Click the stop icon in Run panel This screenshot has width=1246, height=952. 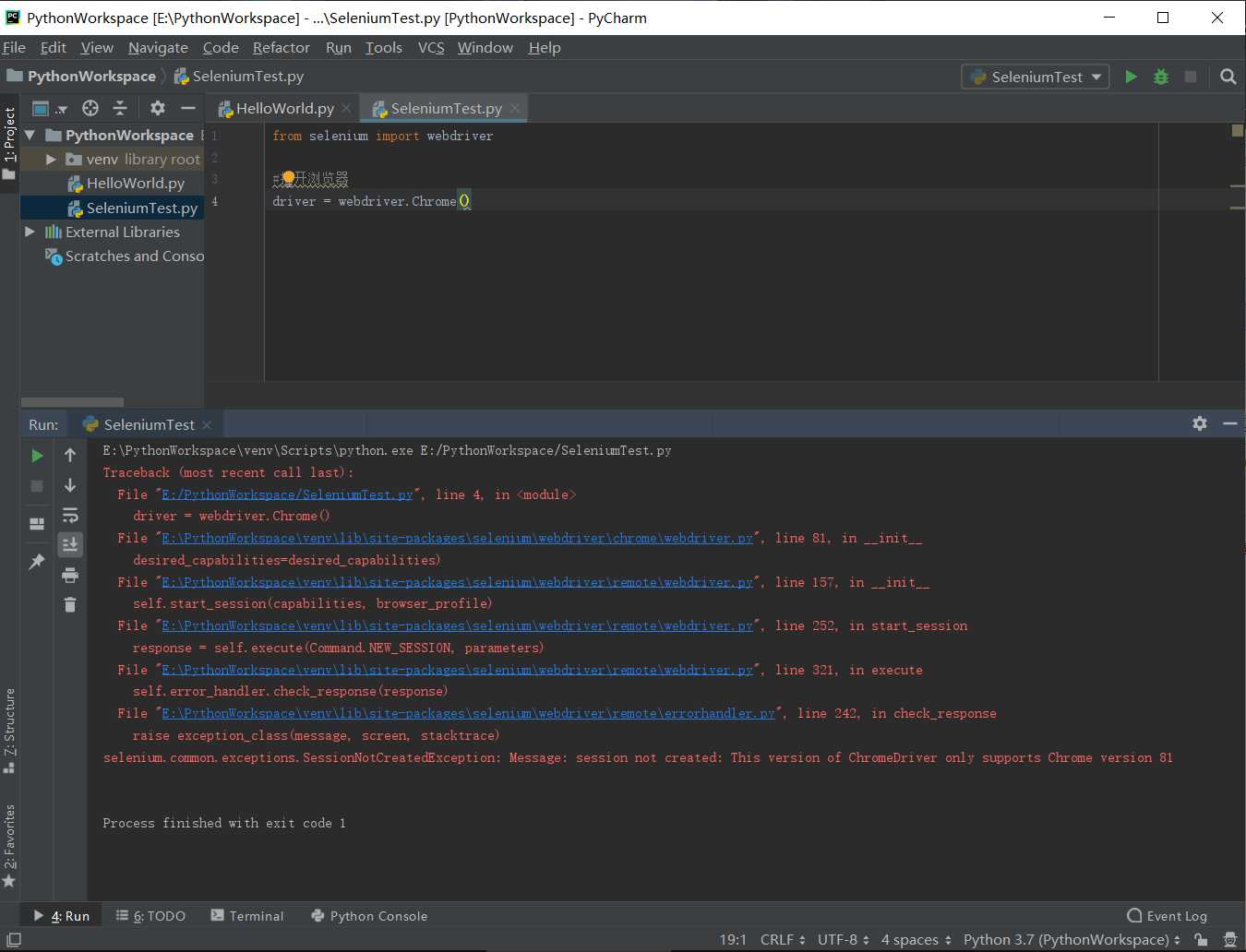[x=37, y=485]
